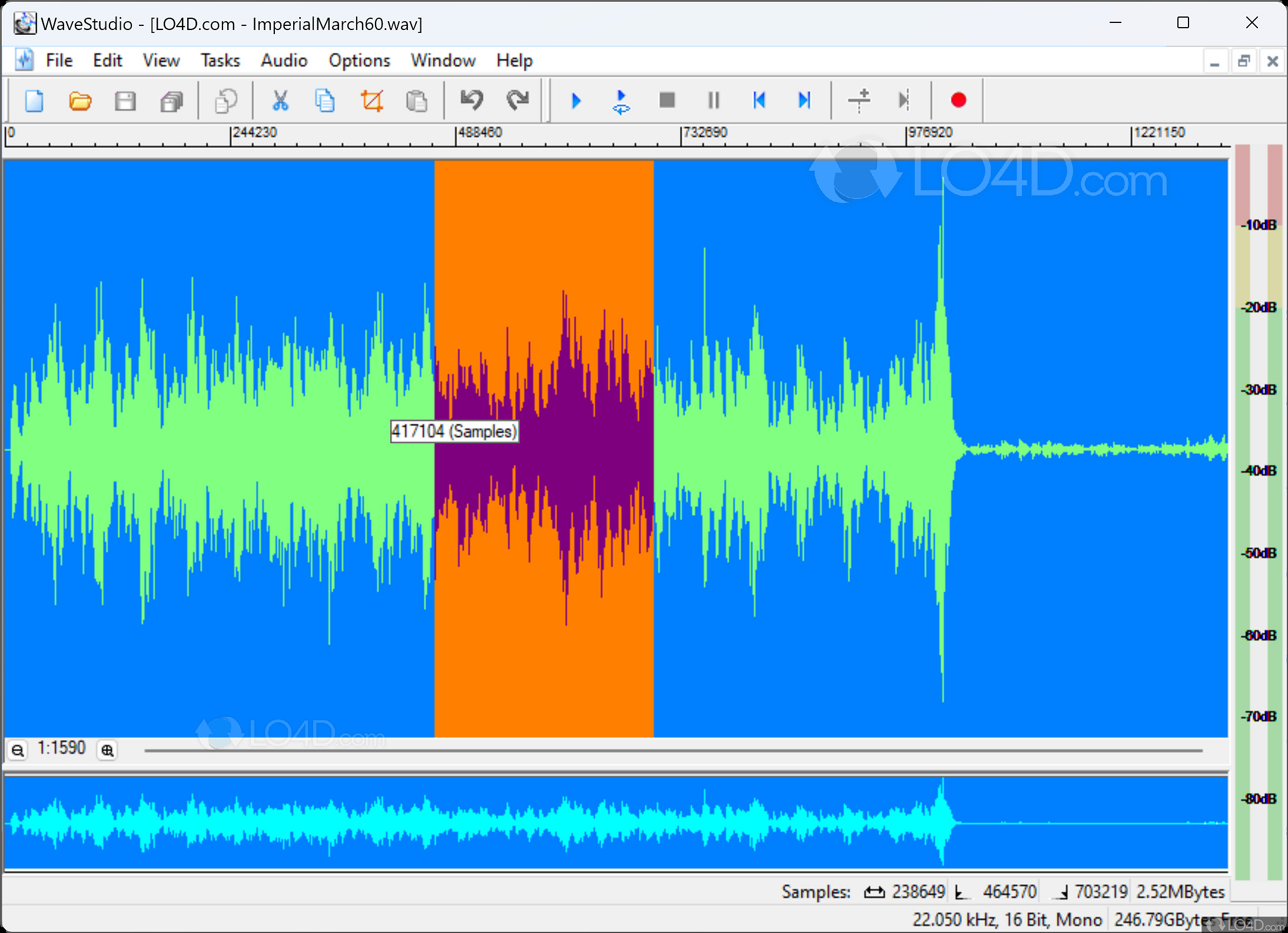The height and width of the screenshot is (933, 1288).
Task: Click the Paste clipboard icon
Action: click(x=416, y=101)
